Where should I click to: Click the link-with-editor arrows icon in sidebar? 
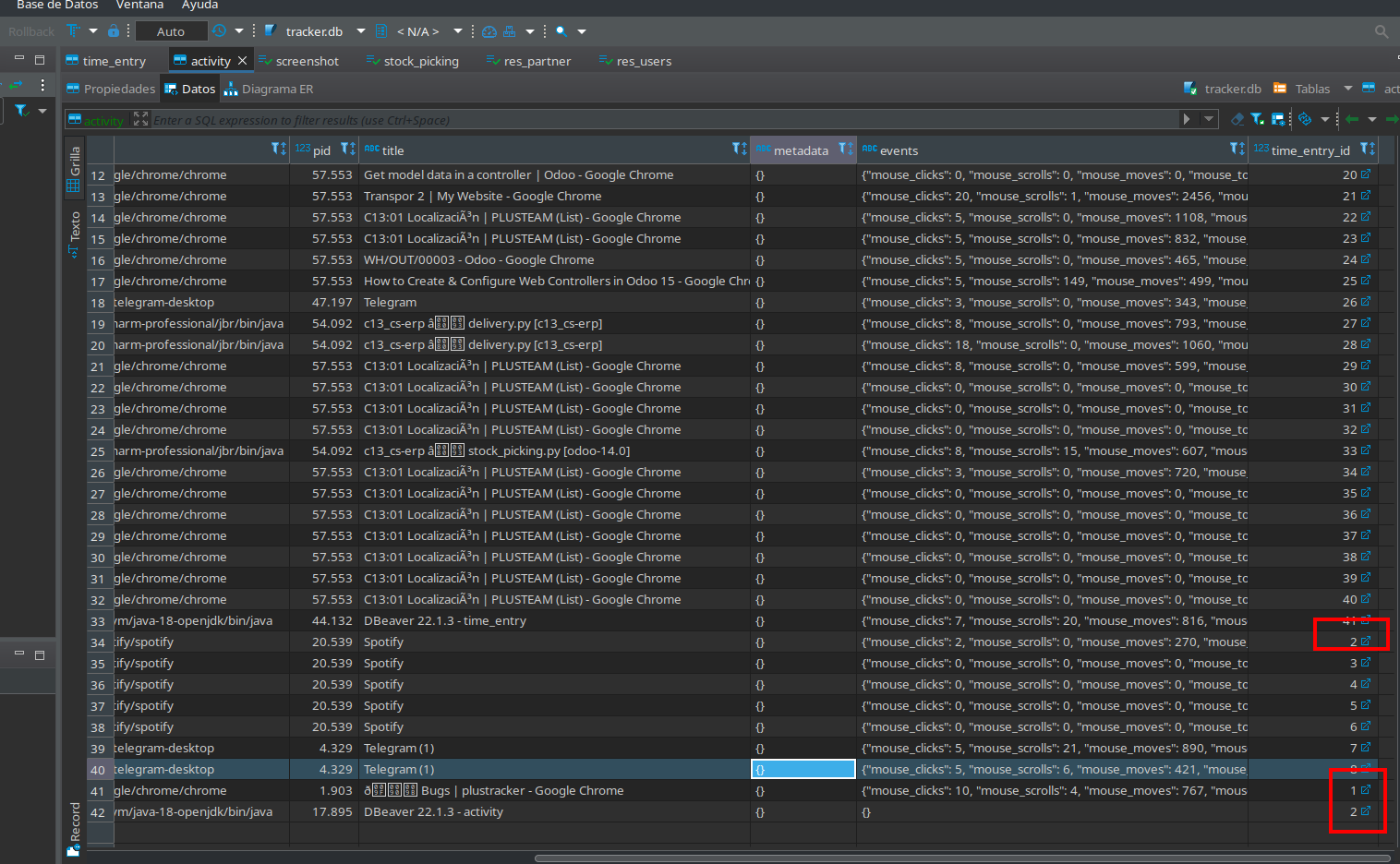16,85
